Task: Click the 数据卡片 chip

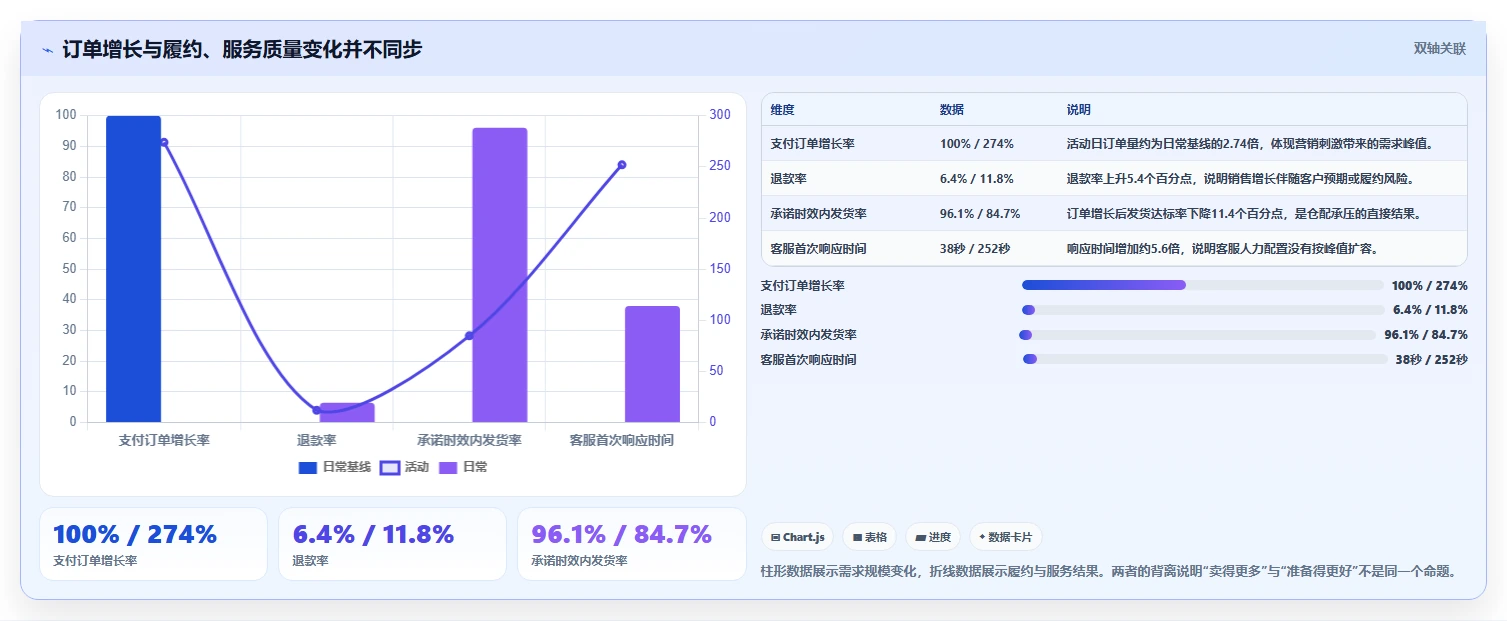Action: [x=1005, y=537]
